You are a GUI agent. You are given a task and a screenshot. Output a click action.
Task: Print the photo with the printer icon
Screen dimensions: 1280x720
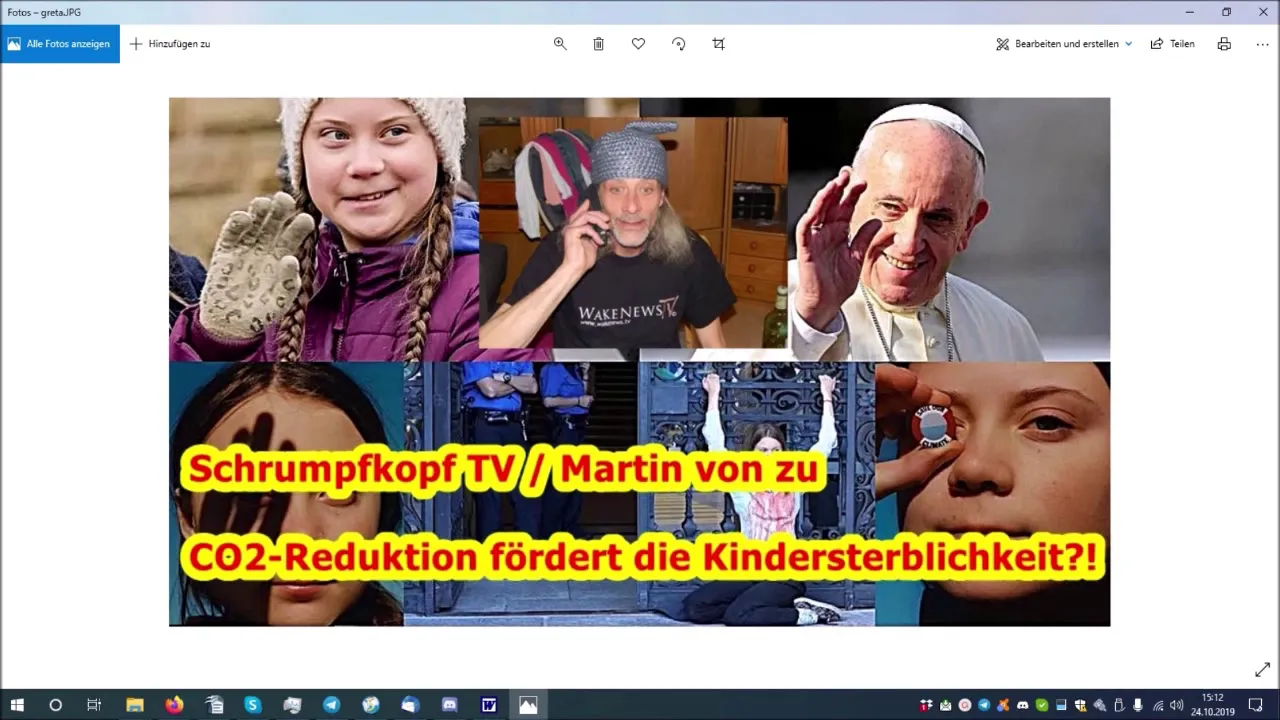pos(1224,44)
